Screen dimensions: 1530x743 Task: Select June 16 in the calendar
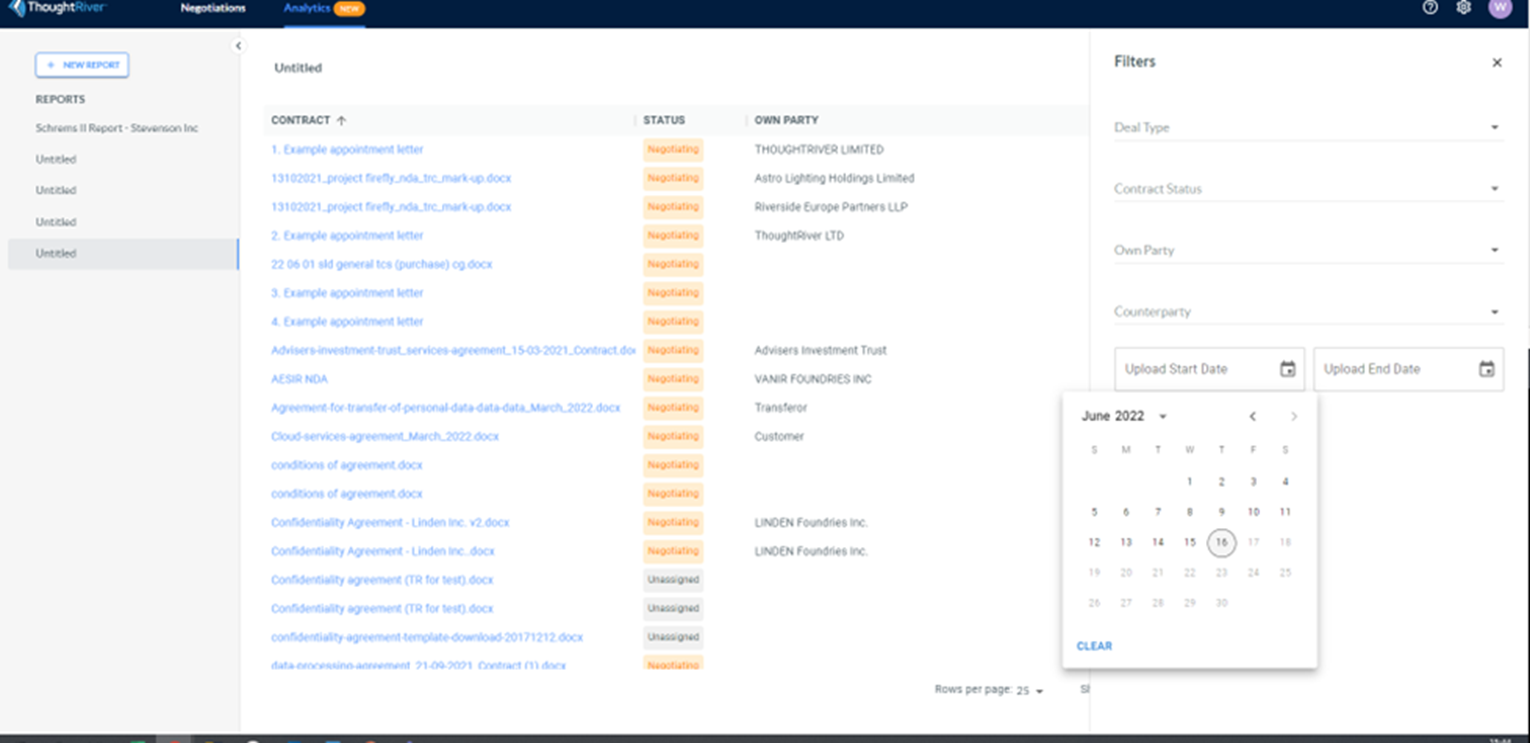tap(1221, 543)
